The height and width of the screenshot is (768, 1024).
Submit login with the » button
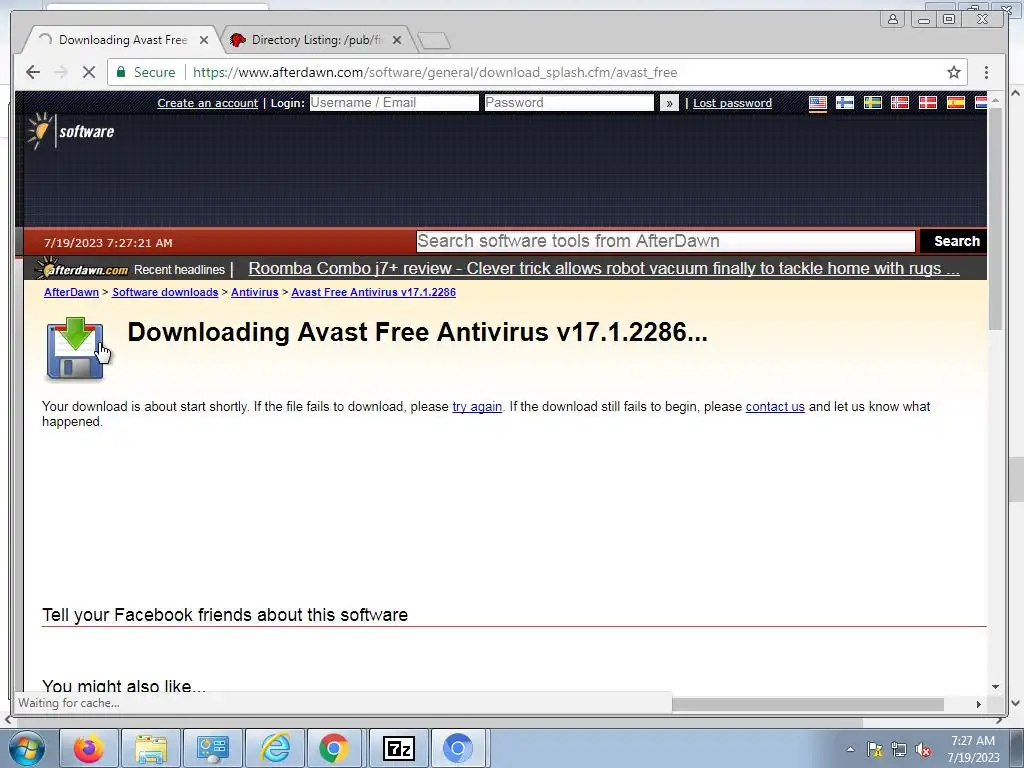pyautogui.click(x=669, y=103)
